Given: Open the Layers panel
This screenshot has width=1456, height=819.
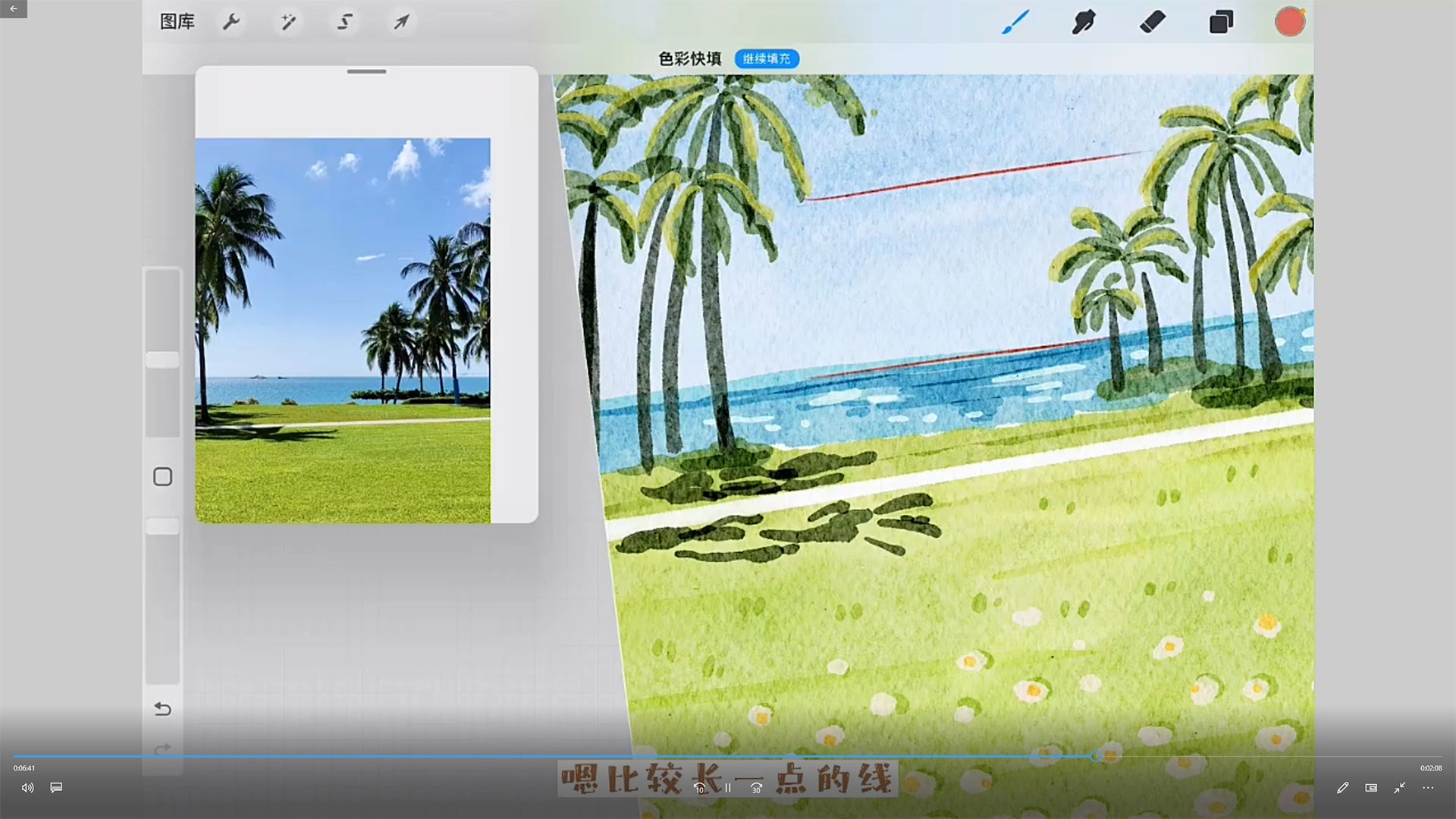Looking at the screenshot, I should (x=1221, y=21).
